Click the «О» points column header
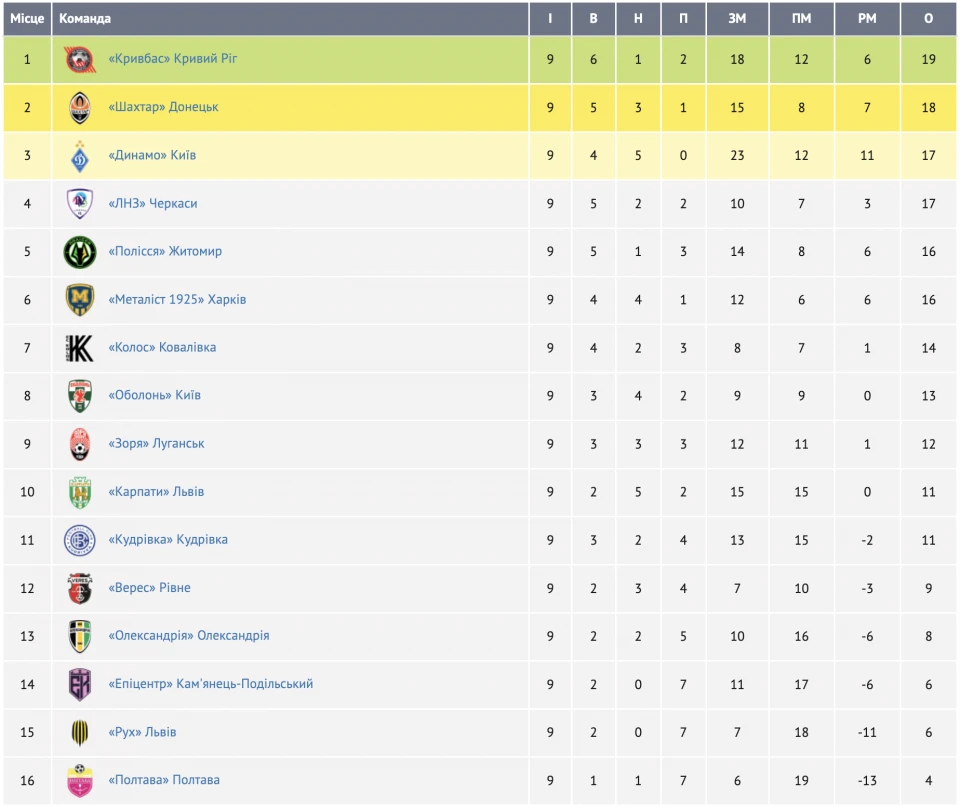960x807 pixels. pyautogui.click(x=929, y=19)
